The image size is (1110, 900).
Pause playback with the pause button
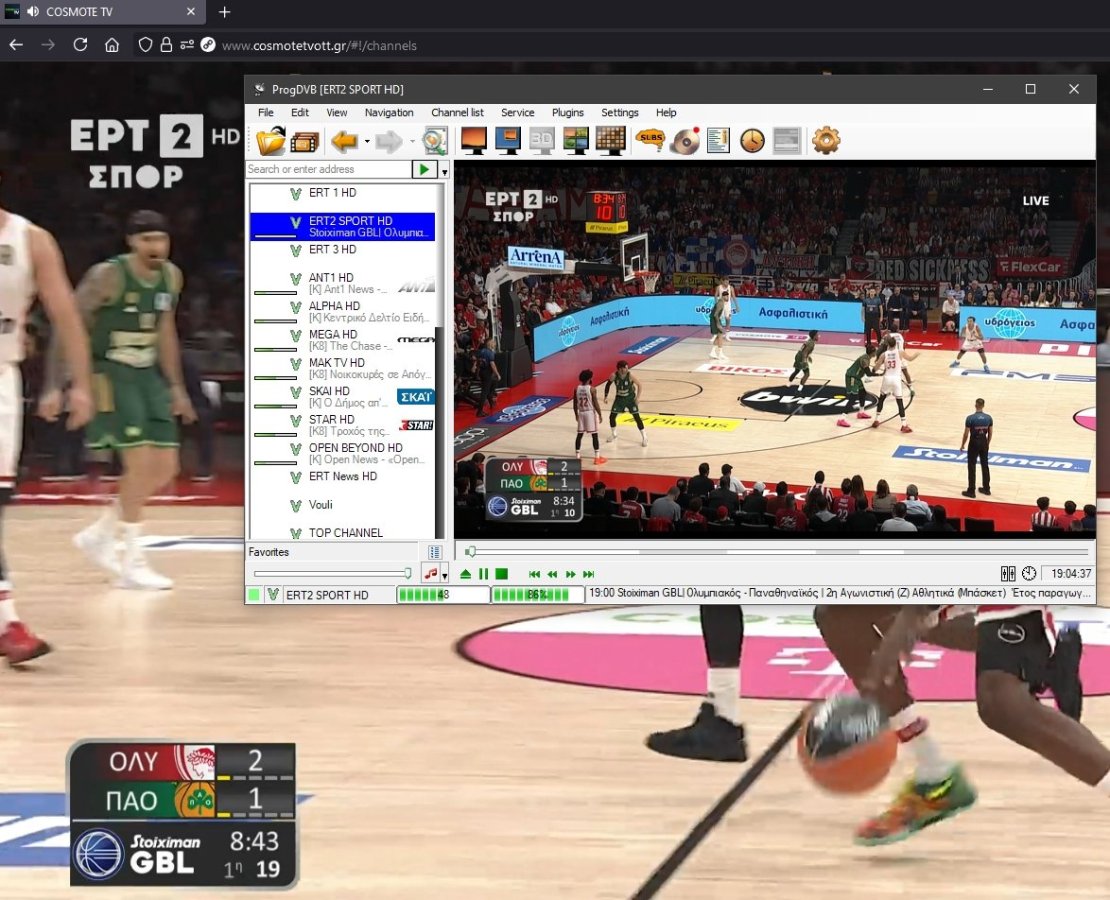pyautogui.click(x=484, y=574)
